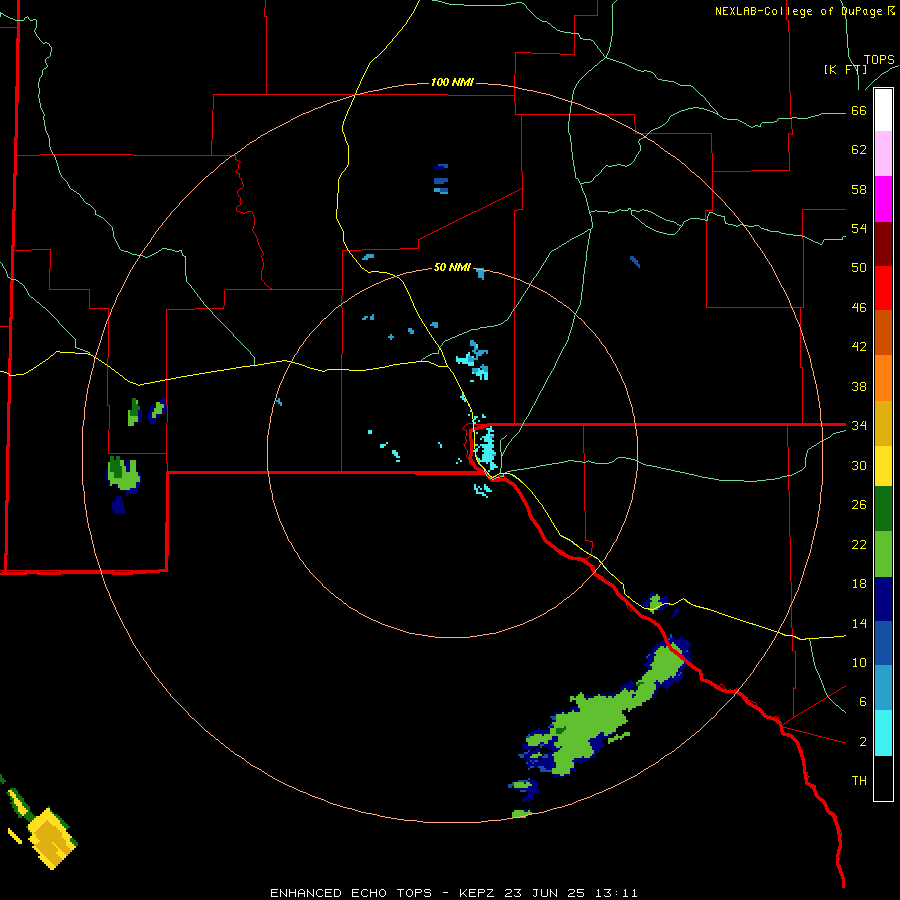The width and height of the screenshot is (900, 900).
Task: Click the '50' legend value
Action: click(x=859, y=267)
